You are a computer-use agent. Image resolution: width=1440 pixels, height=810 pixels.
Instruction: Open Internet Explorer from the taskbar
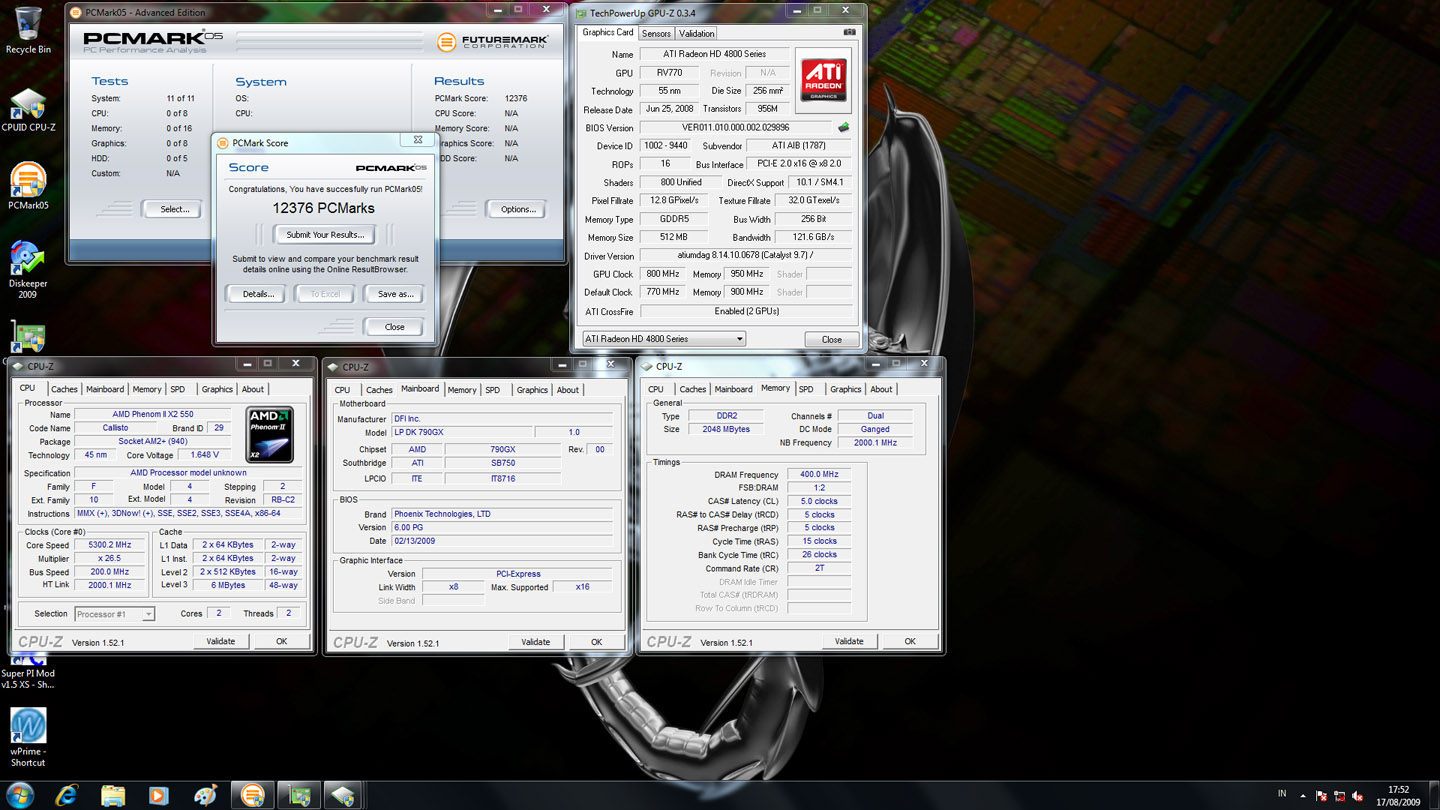point(67,795)
